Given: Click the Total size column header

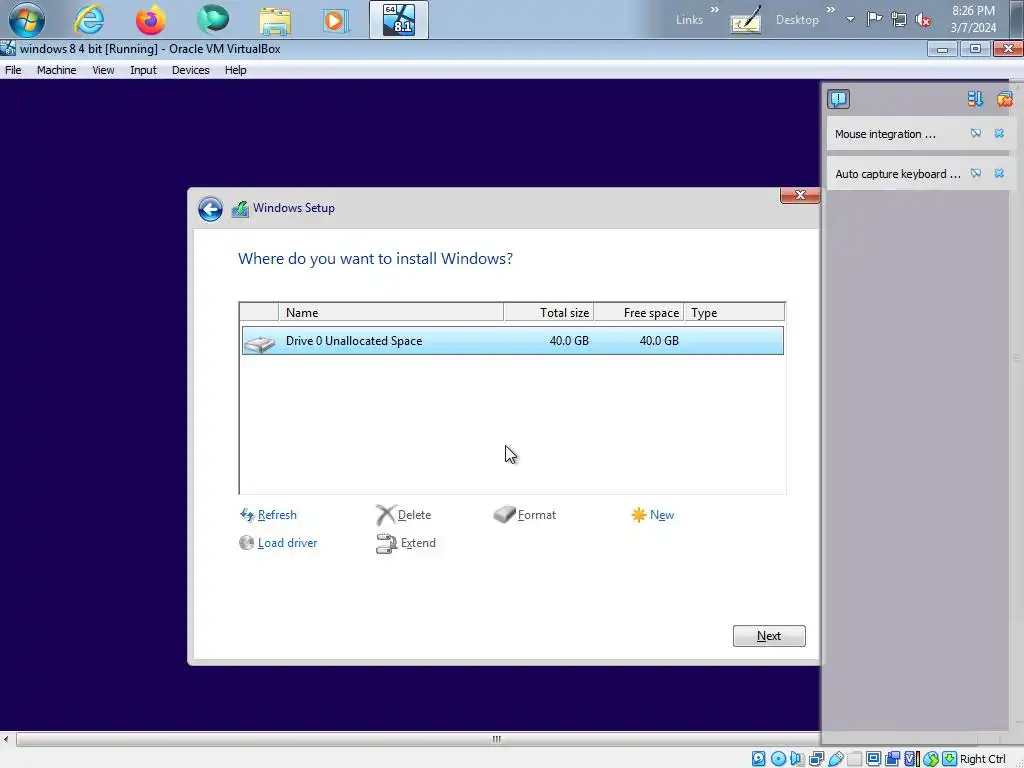Looking at the screenshot, I should tap(549, 313).
